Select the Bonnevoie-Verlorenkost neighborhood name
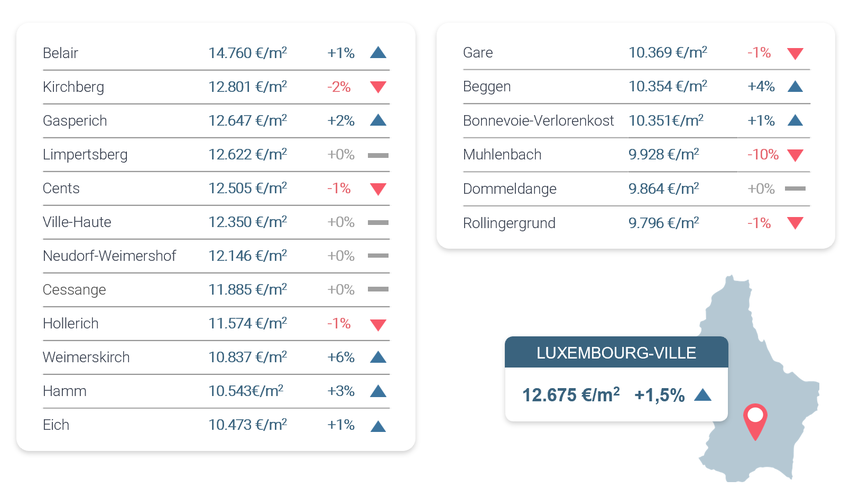This screenshot has width=850, height=499. click(x=538, y=121)
